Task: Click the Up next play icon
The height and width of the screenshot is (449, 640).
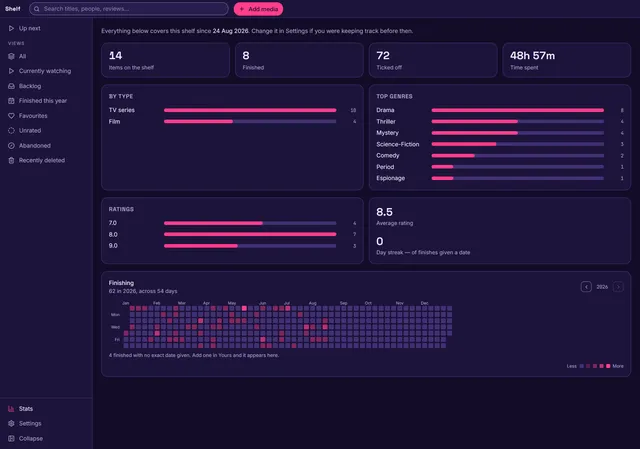Action: click(11, 28)
